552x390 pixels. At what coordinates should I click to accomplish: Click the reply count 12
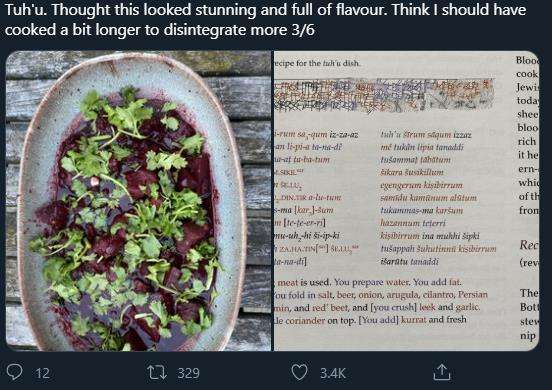tap(42, 373)
